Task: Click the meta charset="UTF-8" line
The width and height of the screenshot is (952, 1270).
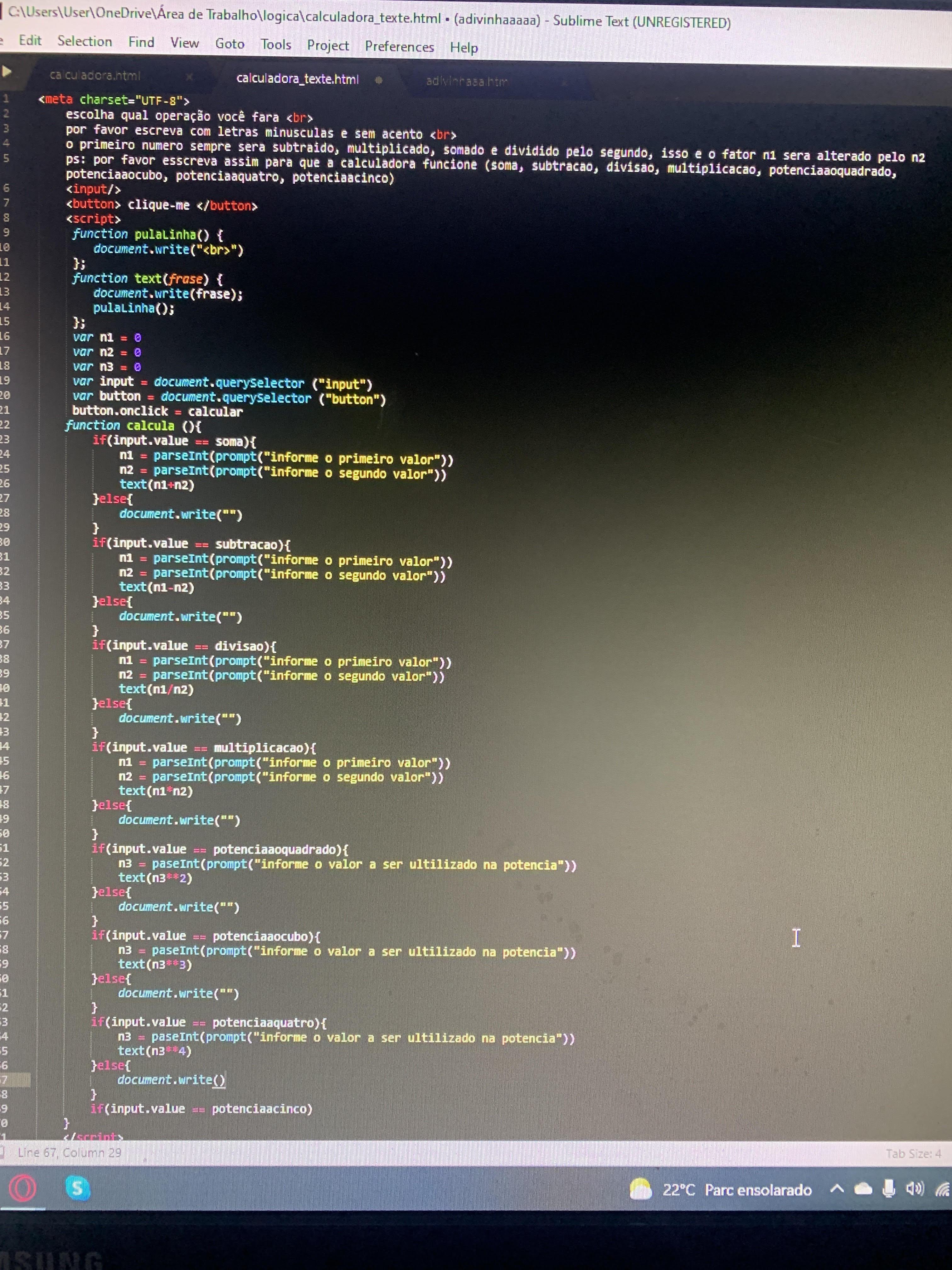Action: (x=114, y=100)
